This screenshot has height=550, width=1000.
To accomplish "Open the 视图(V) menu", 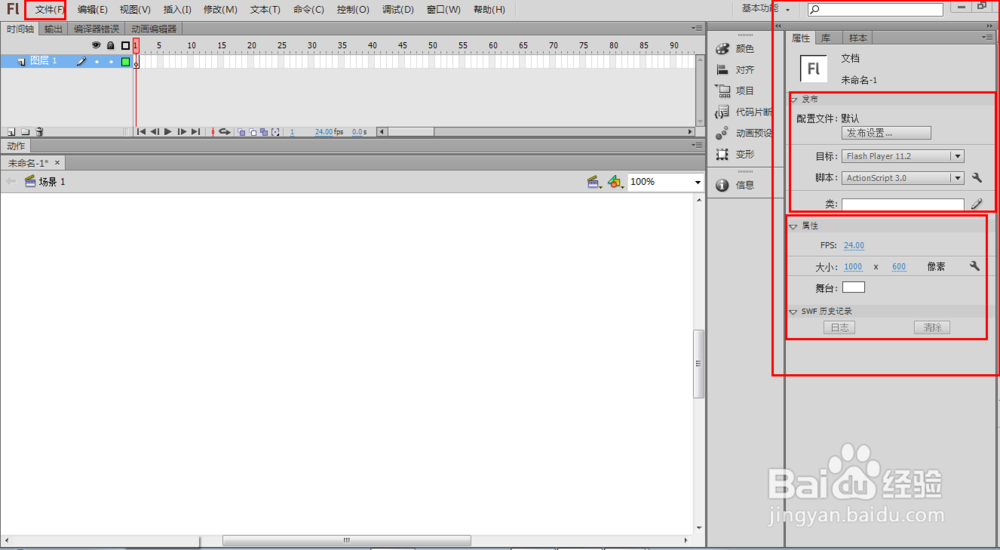I will click(x=135, y=10).
